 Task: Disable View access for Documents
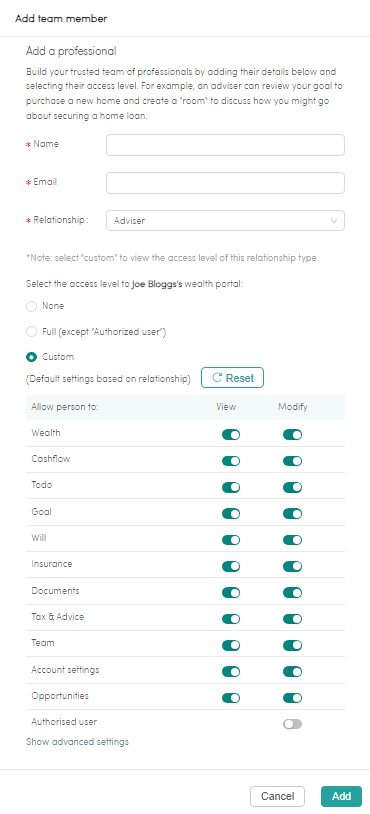coord(231,592)
